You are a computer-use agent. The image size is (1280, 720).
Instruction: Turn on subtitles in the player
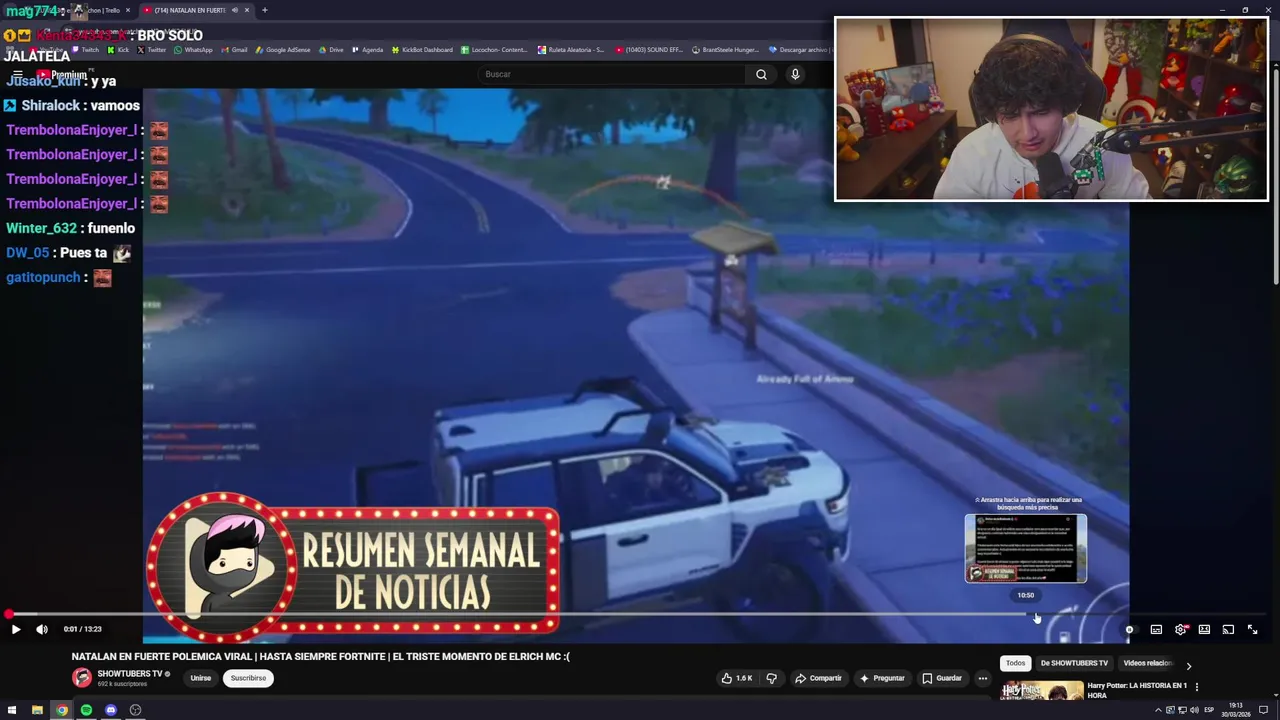pyautogui.click(x=1156, y=629)
